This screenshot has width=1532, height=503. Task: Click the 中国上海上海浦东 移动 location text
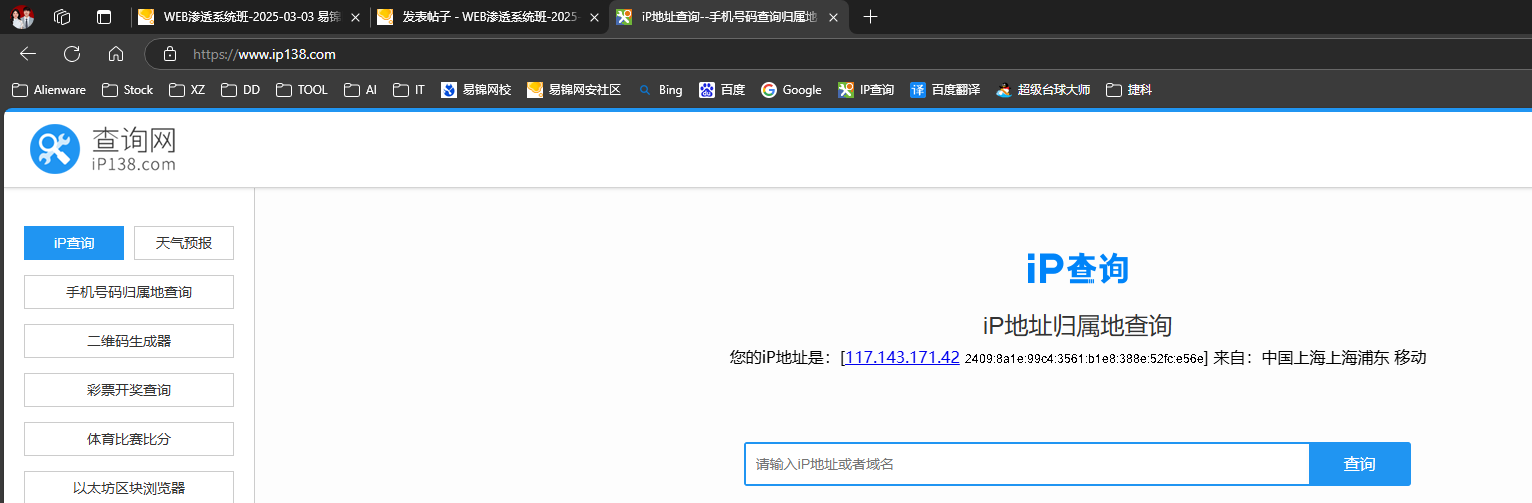[1344, 357]
